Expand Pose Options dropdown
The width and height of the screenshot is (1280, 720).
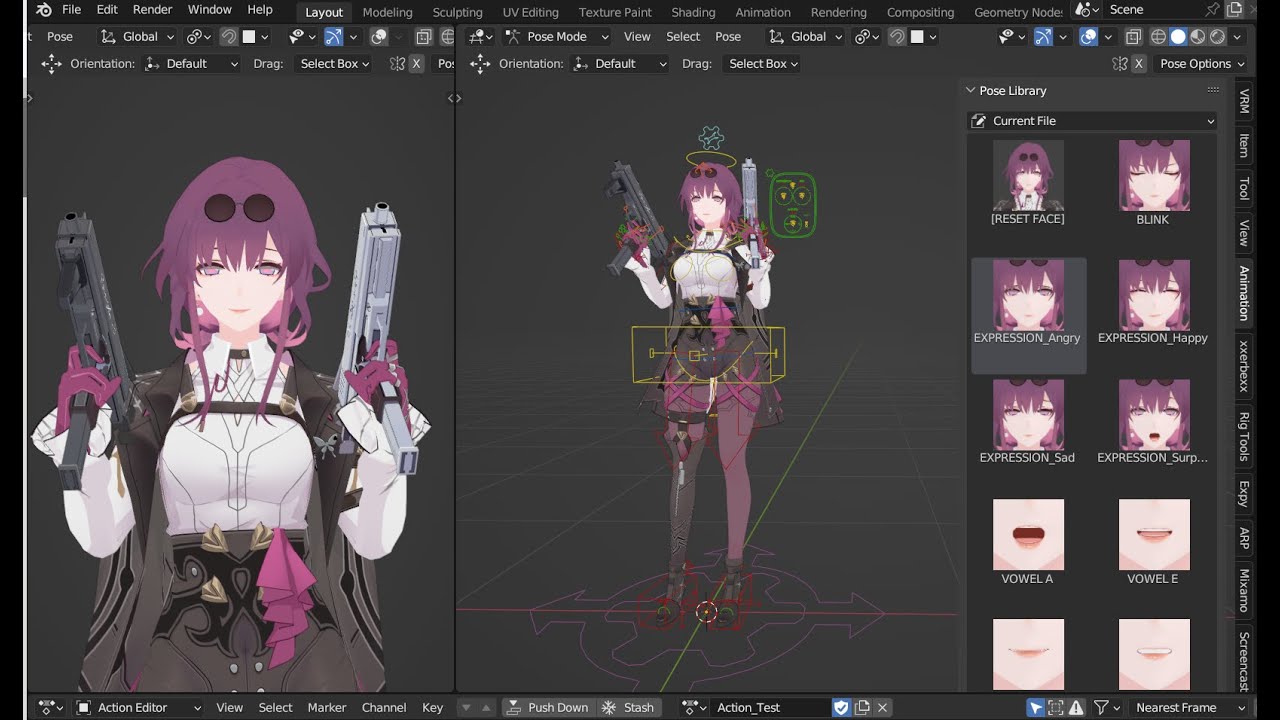tap(1201, 63)
